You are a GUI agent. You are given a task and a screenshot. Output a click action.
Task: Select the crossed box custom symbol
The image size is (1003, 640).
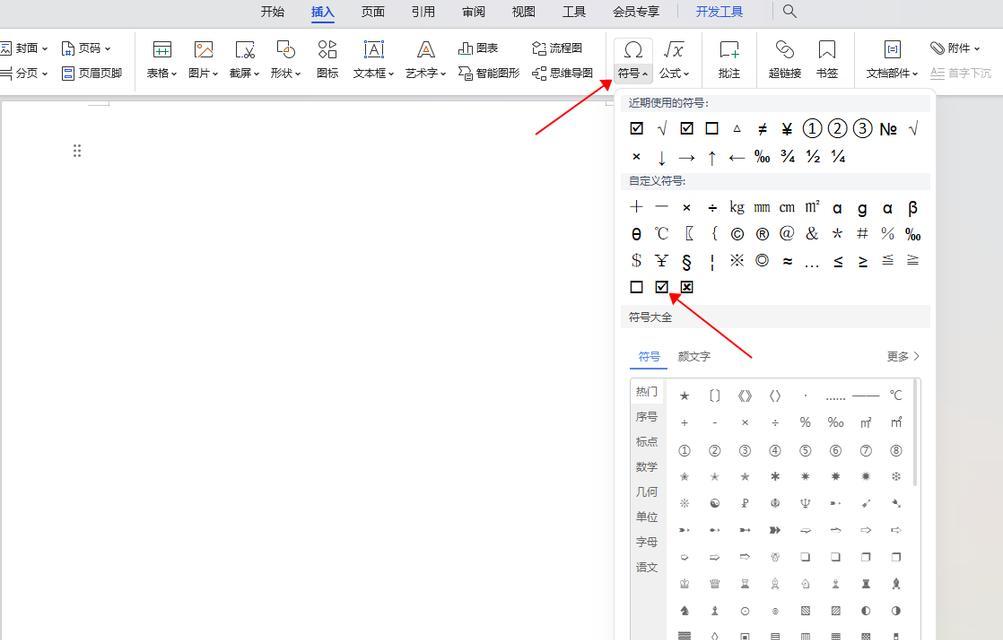686,286
